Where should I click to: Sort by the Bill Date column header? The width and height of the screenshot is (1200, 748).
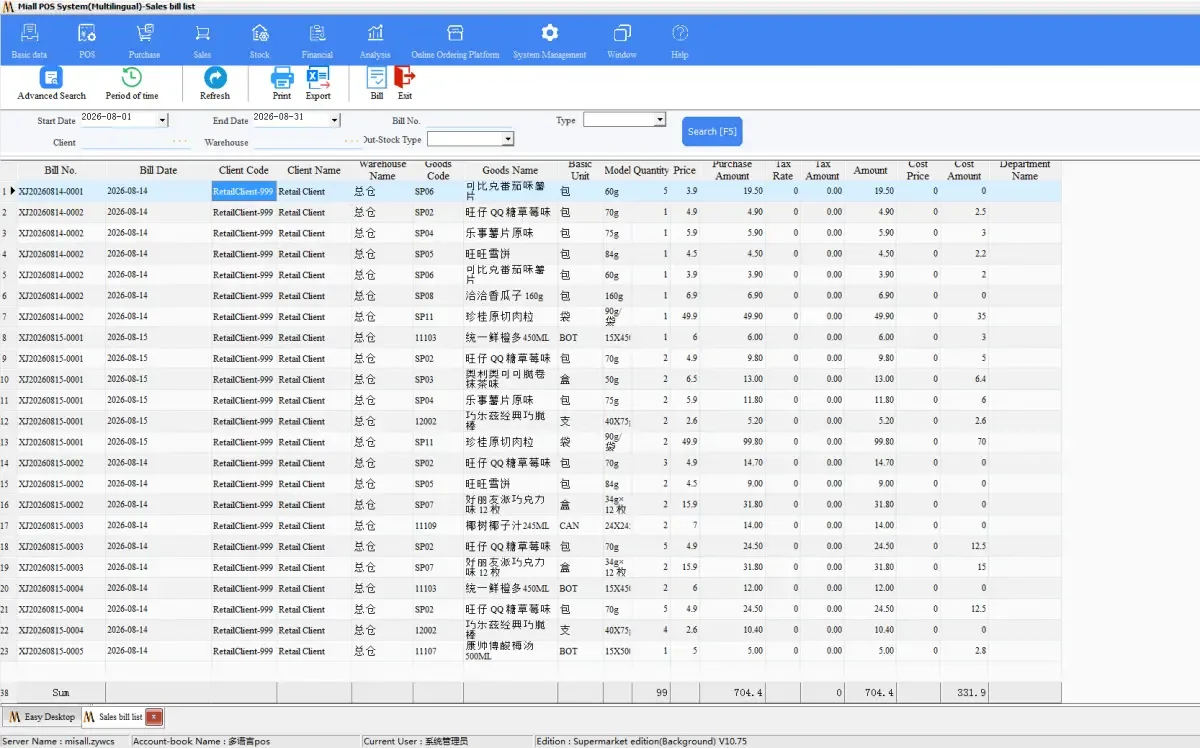[x=158, y=170]
